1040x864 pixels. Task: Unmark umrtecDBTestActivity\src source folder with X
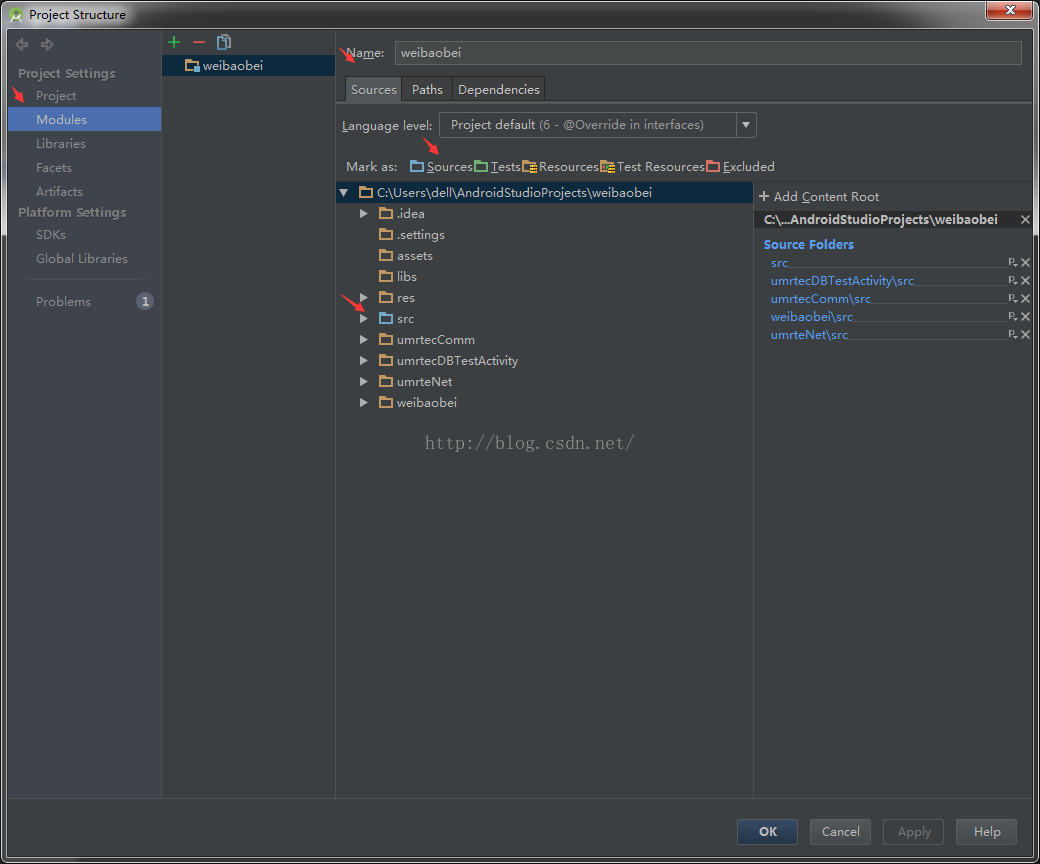pyautogui.click(x=1025, y=280)
